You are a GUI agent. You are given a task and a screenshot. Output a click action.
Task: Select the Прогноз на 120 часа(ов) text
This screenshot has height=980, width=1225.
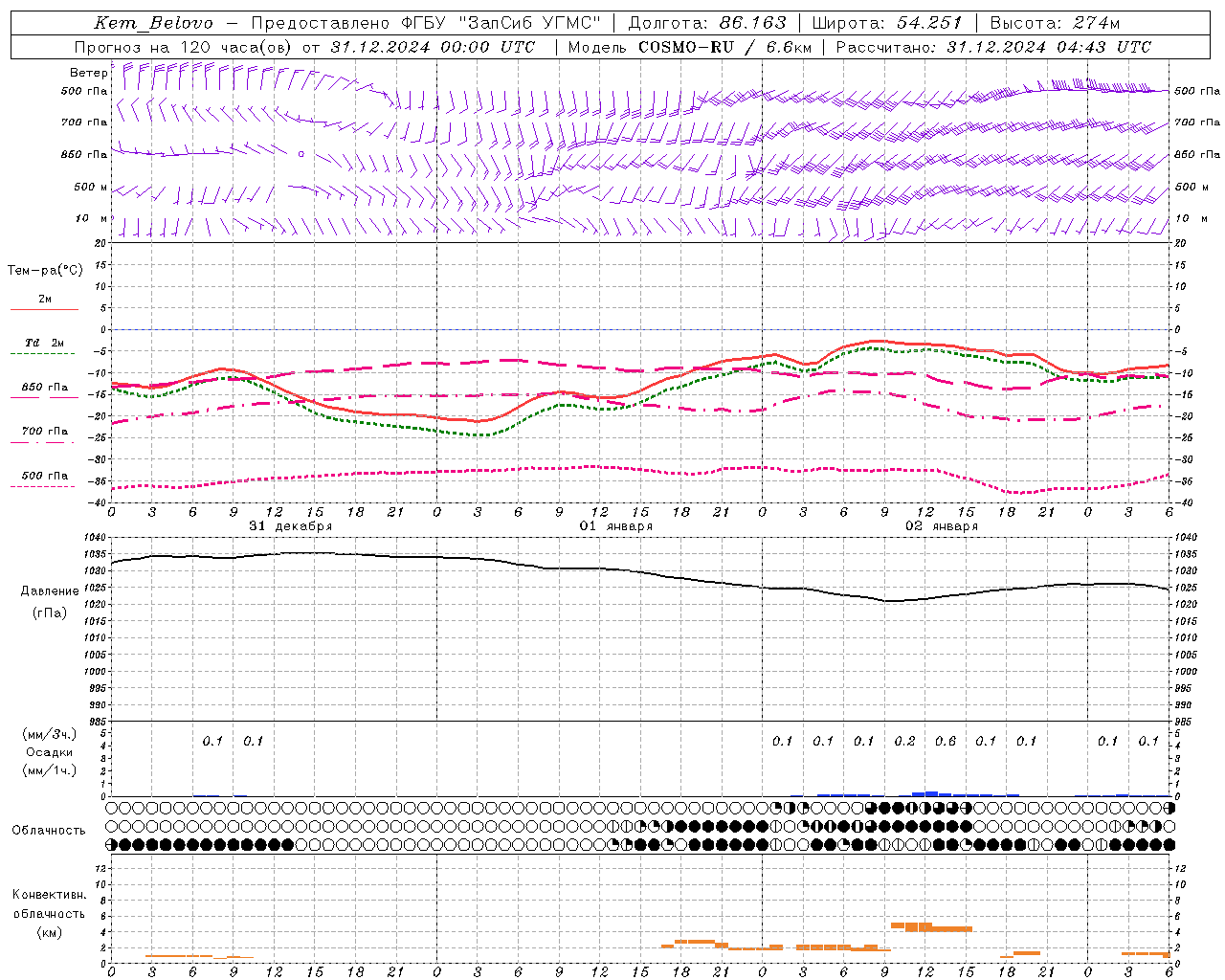[184, 47]
